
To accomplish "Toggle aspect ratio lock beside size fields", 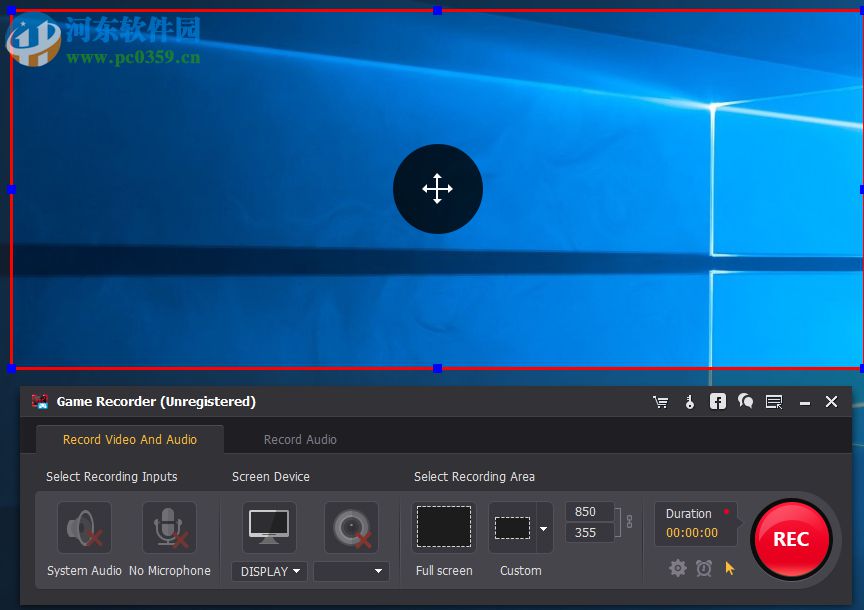I will 628,522.
